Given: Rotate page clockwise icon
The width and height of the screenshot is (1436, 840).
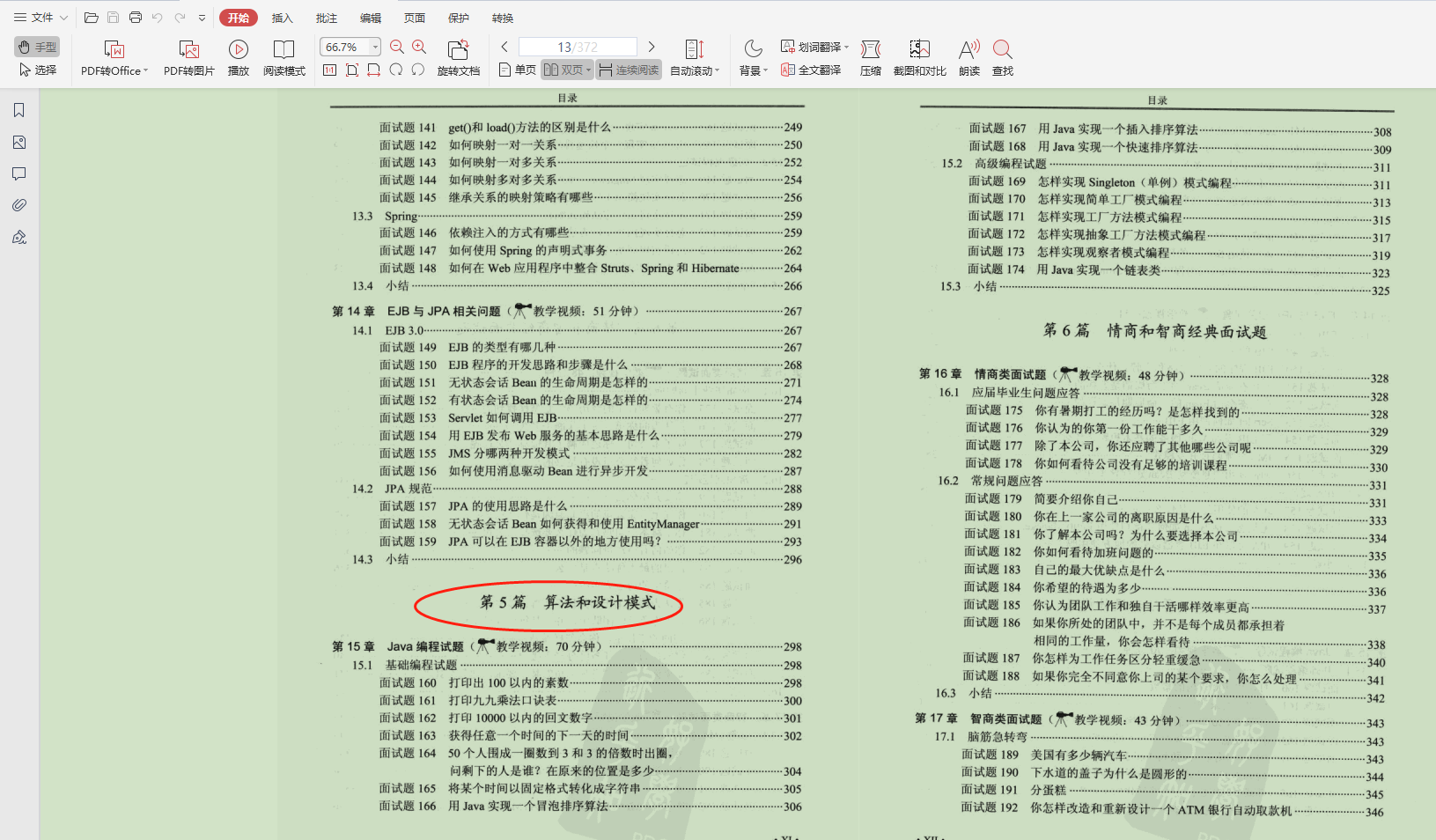Looking at the screenshot, I should [x=395, y=70].
